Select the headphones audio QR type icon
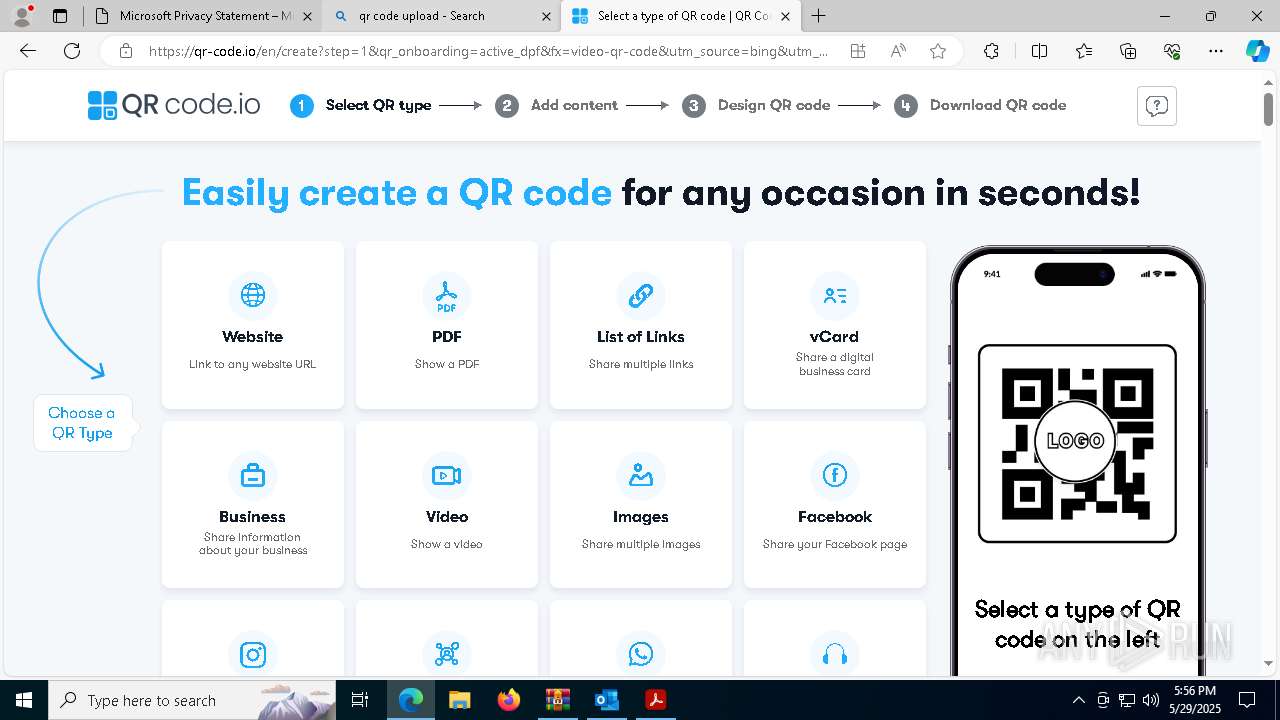Viewport: 1280px width, 720px height. [x=835, y=654]
